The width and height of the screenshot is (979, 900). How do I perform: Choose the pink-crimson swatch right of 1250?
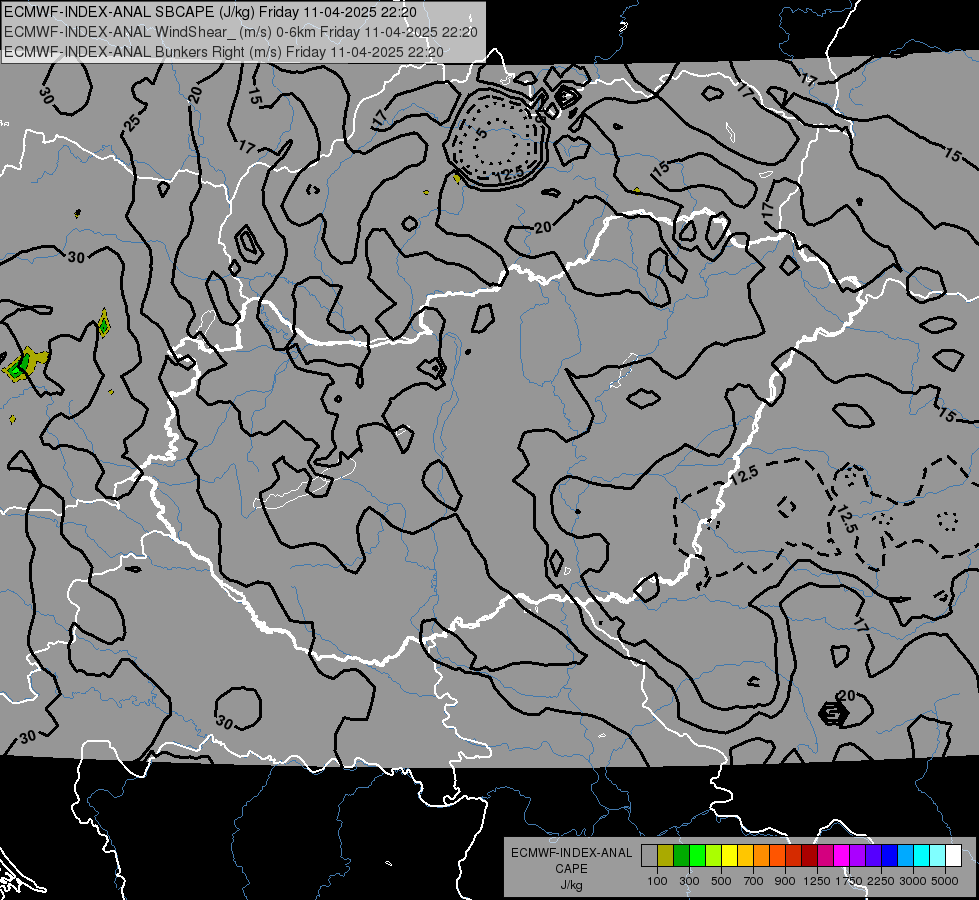click(x=825, y=856)
